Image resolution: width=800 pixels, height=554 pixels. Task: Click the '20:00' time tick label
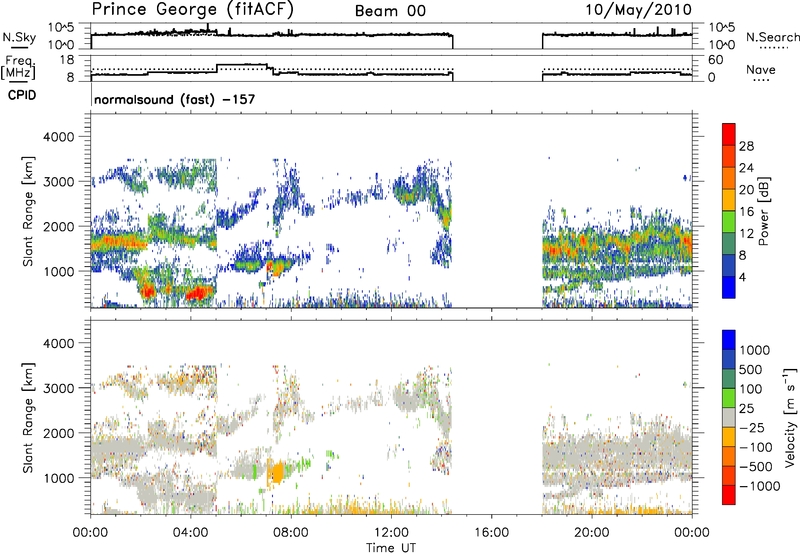[592, 533]
